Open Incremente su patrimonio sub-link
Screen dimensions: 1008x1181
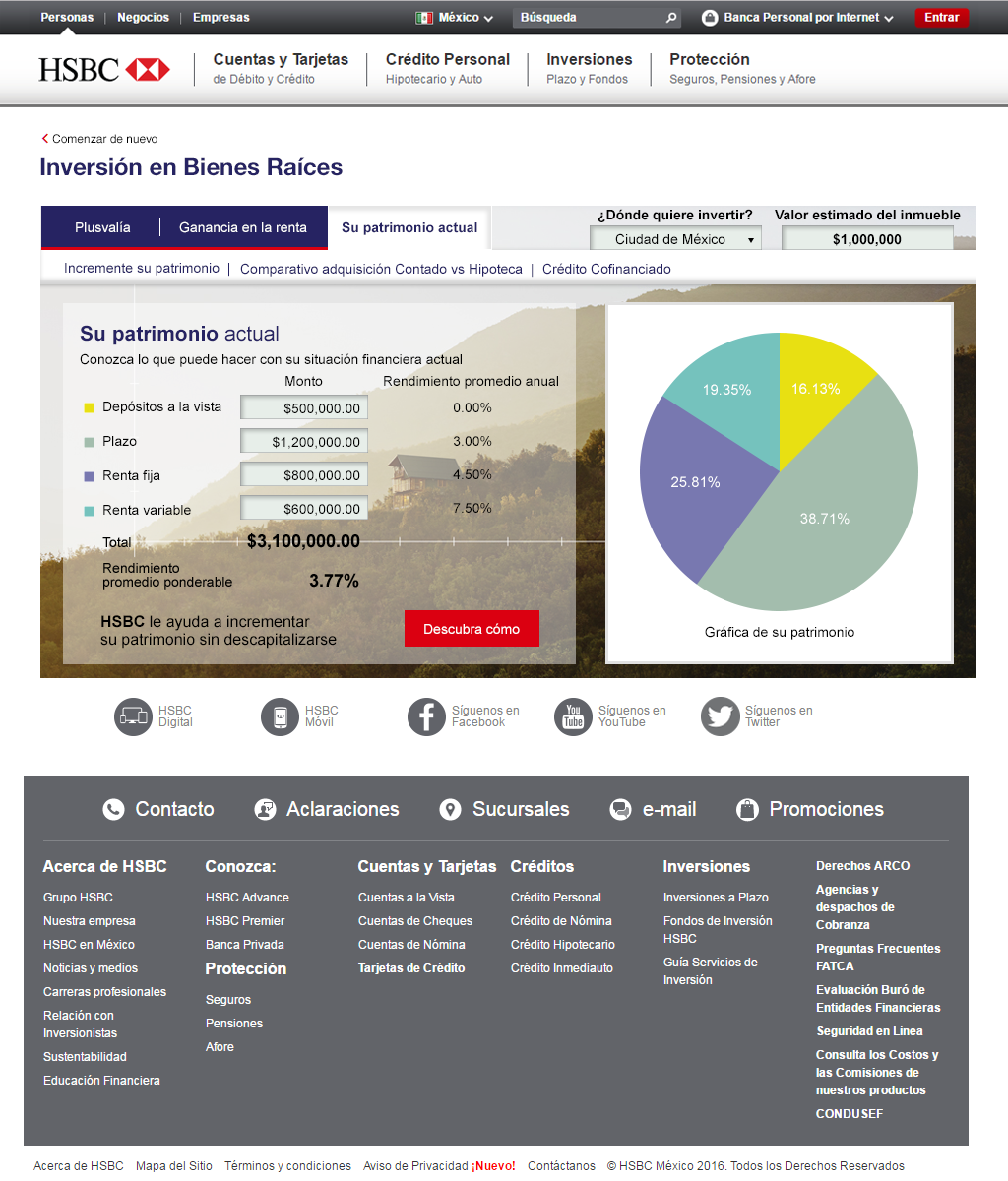tap(142, 268)
